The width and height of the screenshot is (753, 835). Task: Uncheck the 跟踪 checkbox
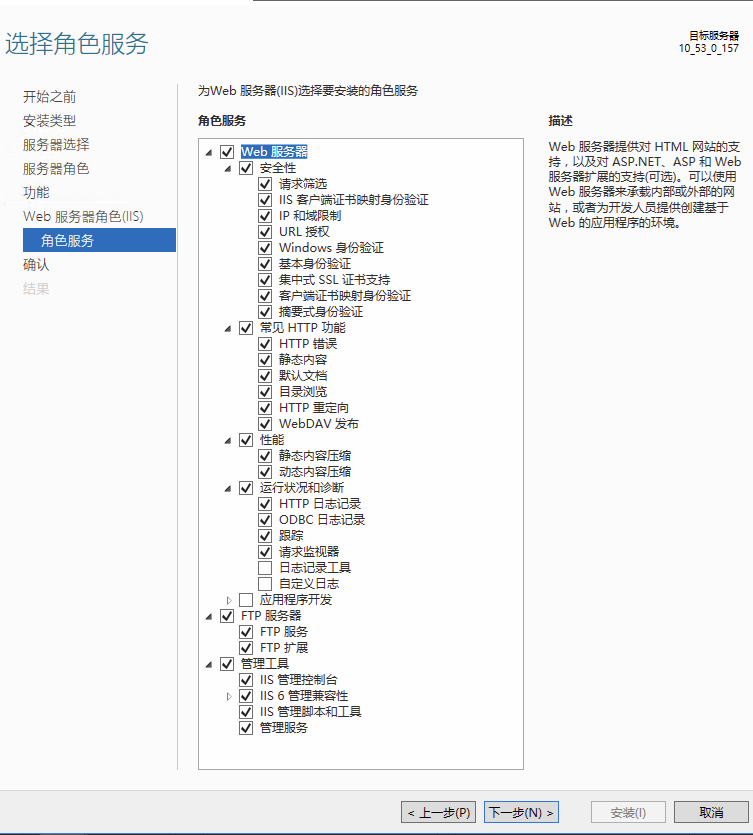coord(265,536)
